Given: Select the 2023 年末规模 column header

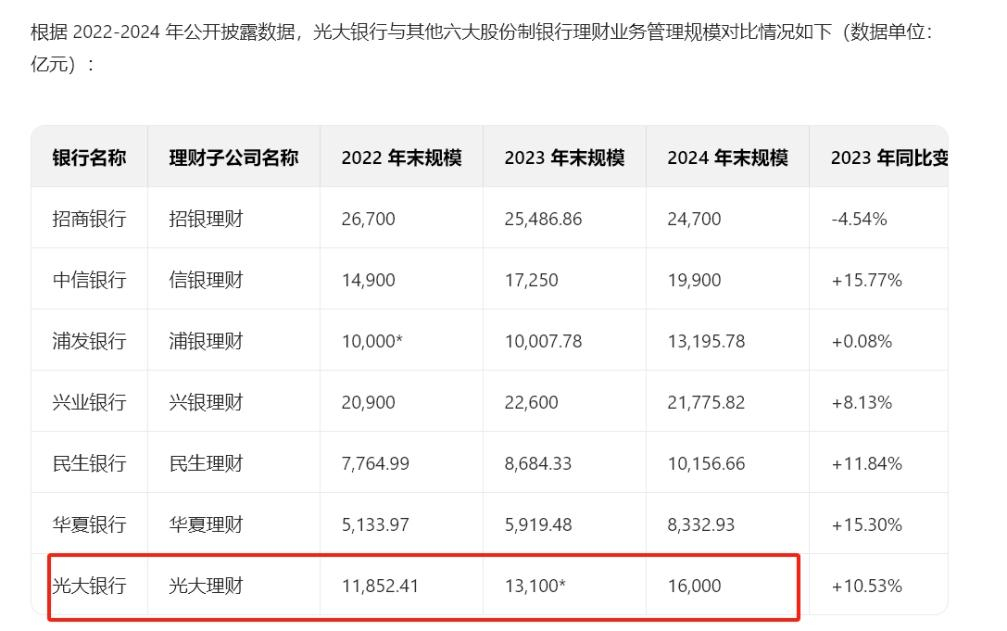Looking at the screenshot, I should 564,158.
